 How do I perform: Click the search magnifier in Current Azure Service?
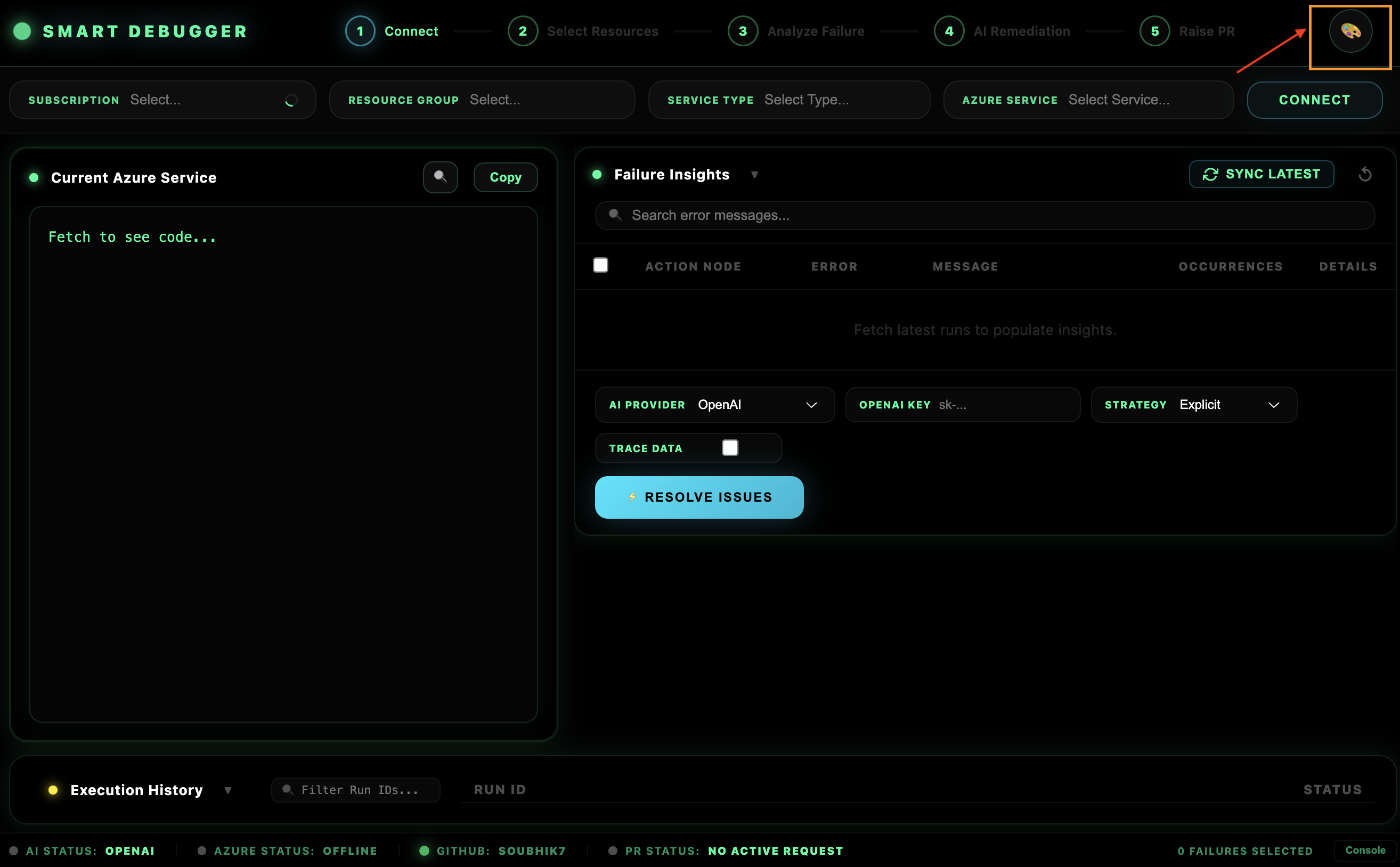(440, 177)
